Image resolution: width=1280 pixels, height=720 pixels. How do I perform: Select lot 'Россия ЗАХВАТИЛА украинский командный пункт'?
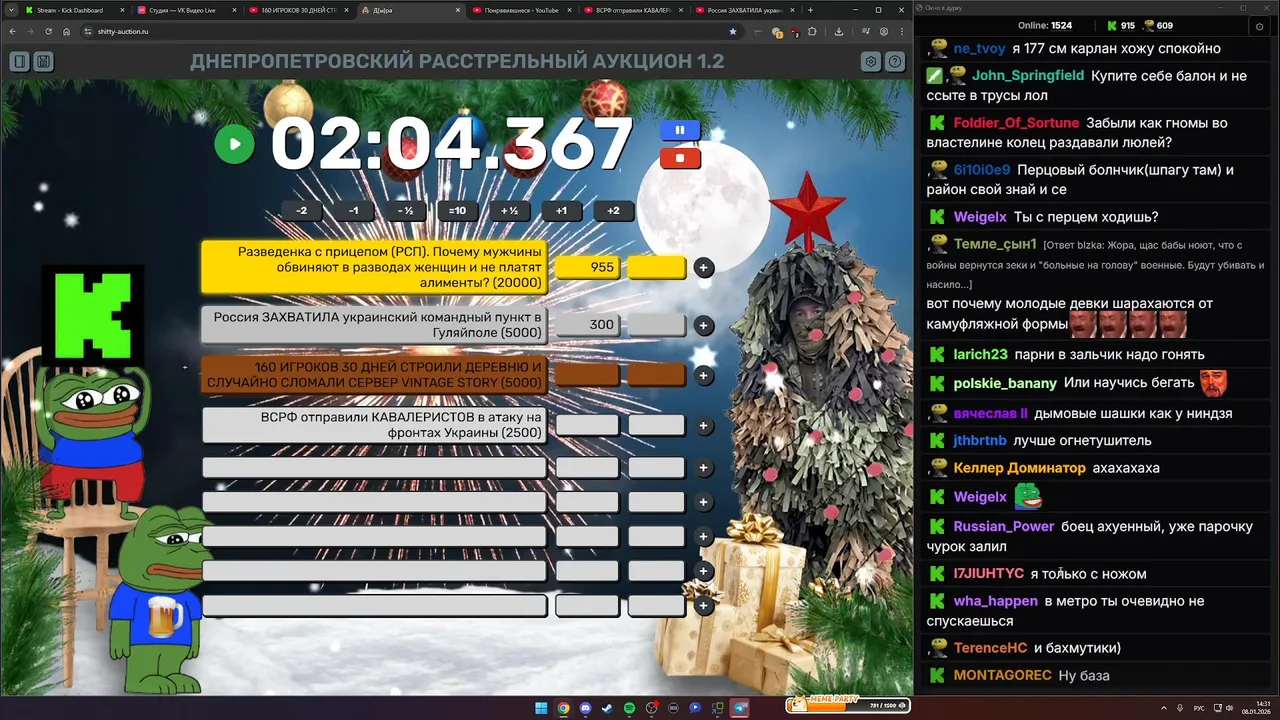[375, 324]
